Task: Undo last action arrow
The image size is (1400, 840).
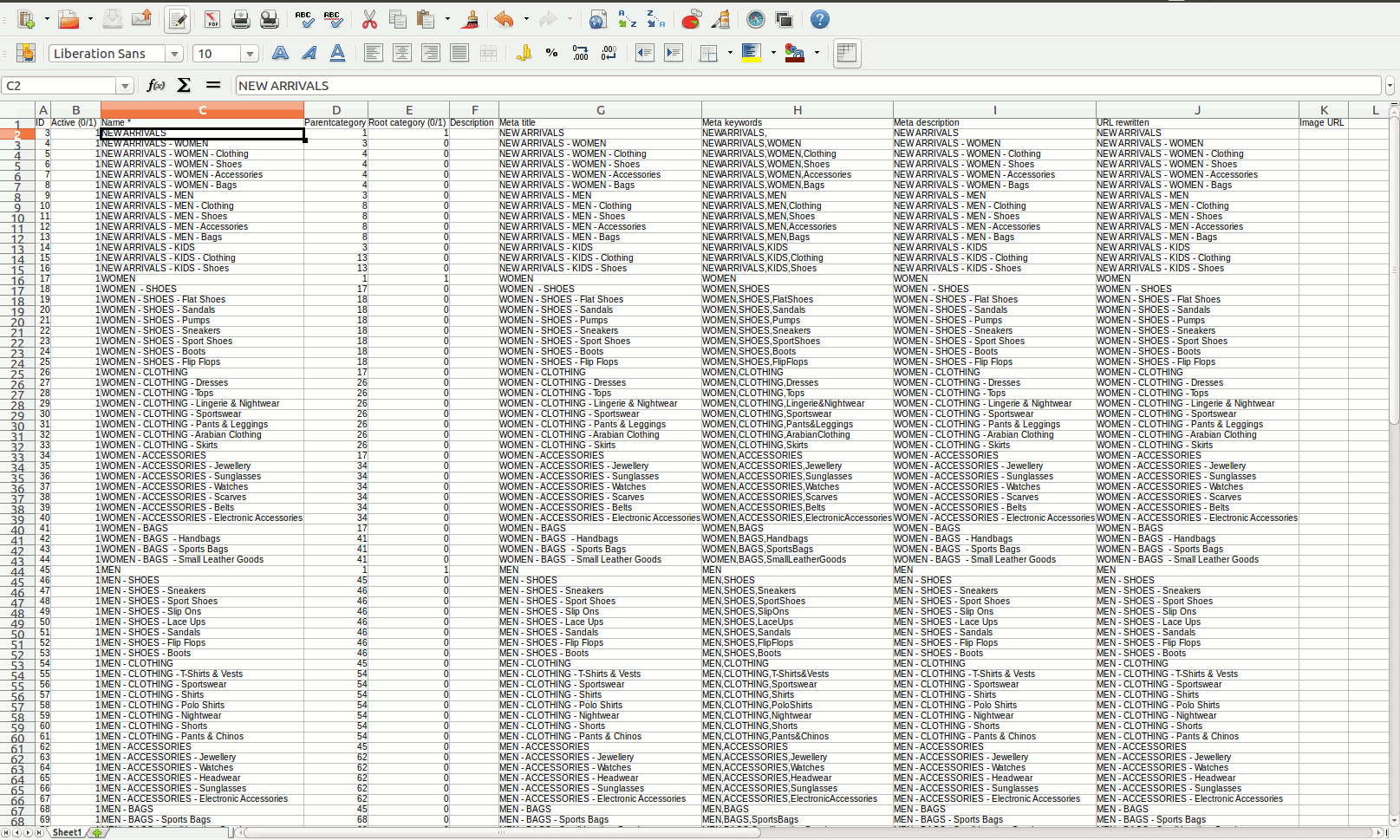Action: pos(505,19)
